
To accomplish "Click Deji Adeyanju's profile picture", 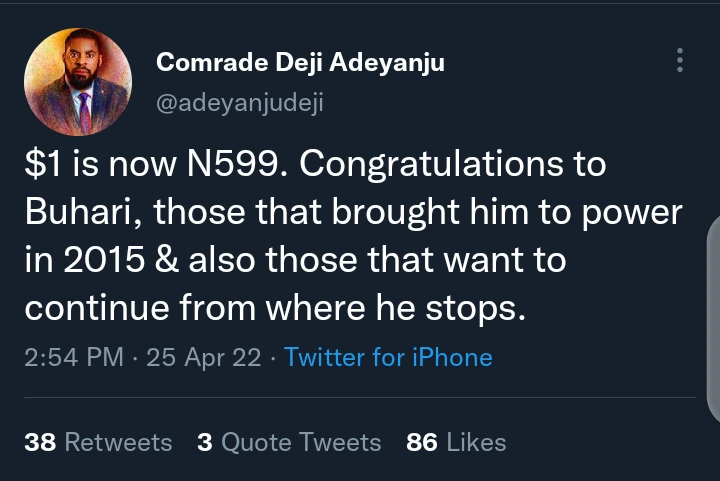I will pyautogui.click(x=78, y=83).
